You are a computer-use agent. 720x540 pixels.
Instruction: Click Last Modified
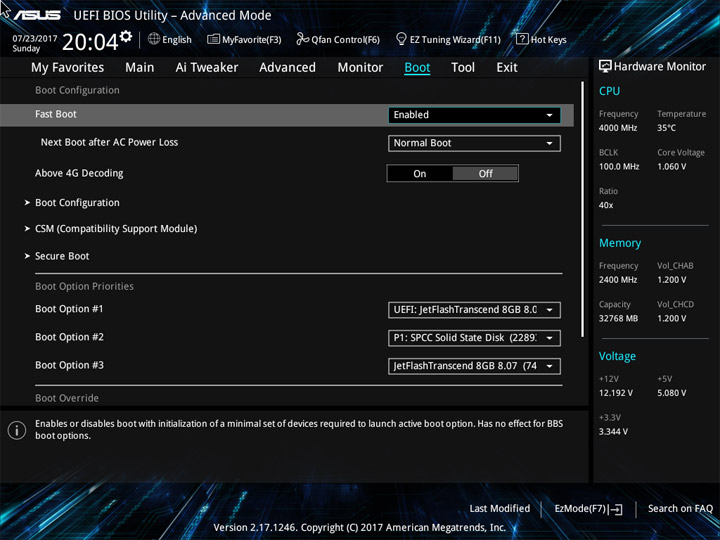pyautogui.click(x=500, y=508)
